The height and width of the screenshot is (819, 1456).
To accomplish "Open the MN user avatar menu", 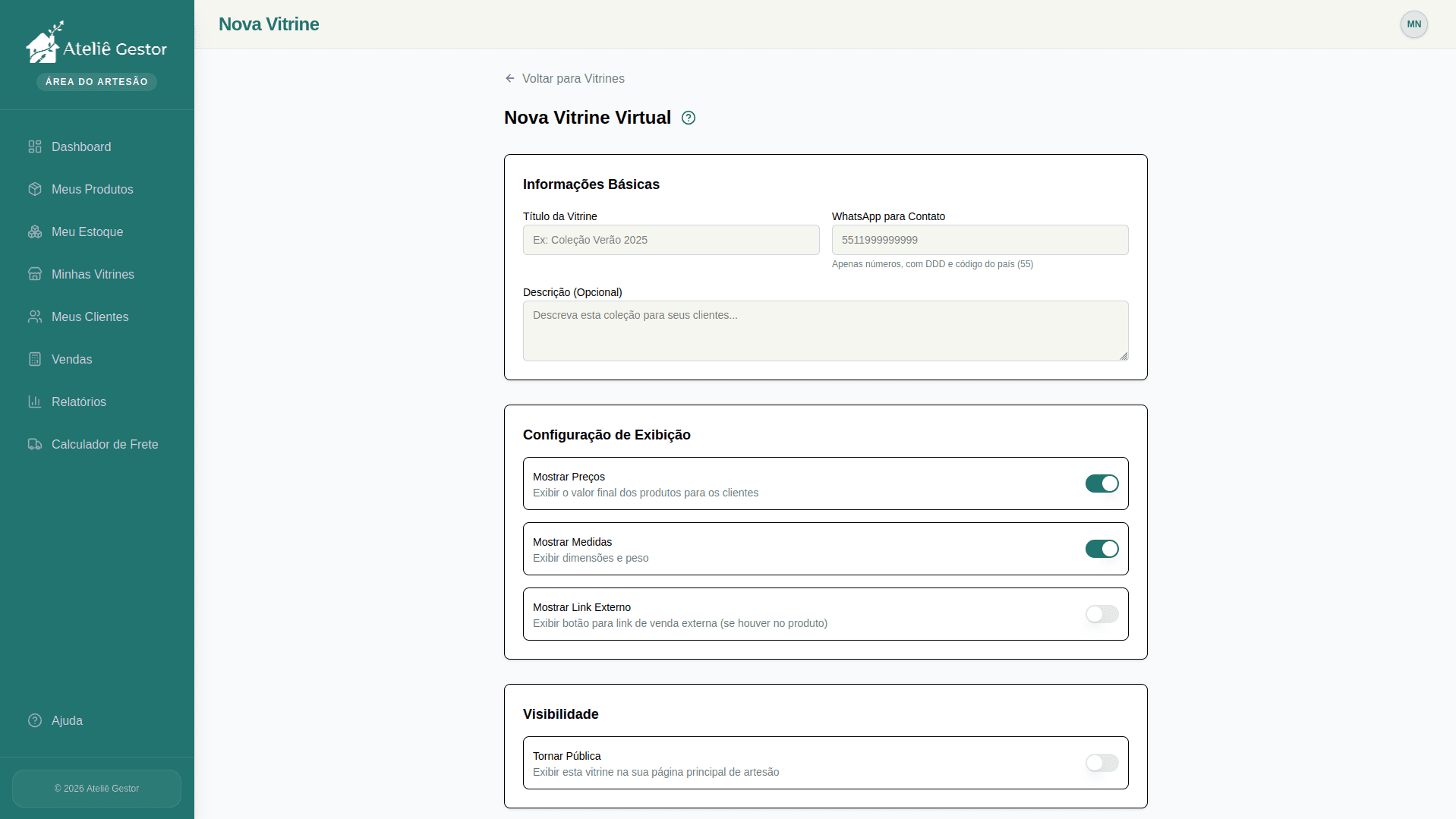I will 1413,24.
